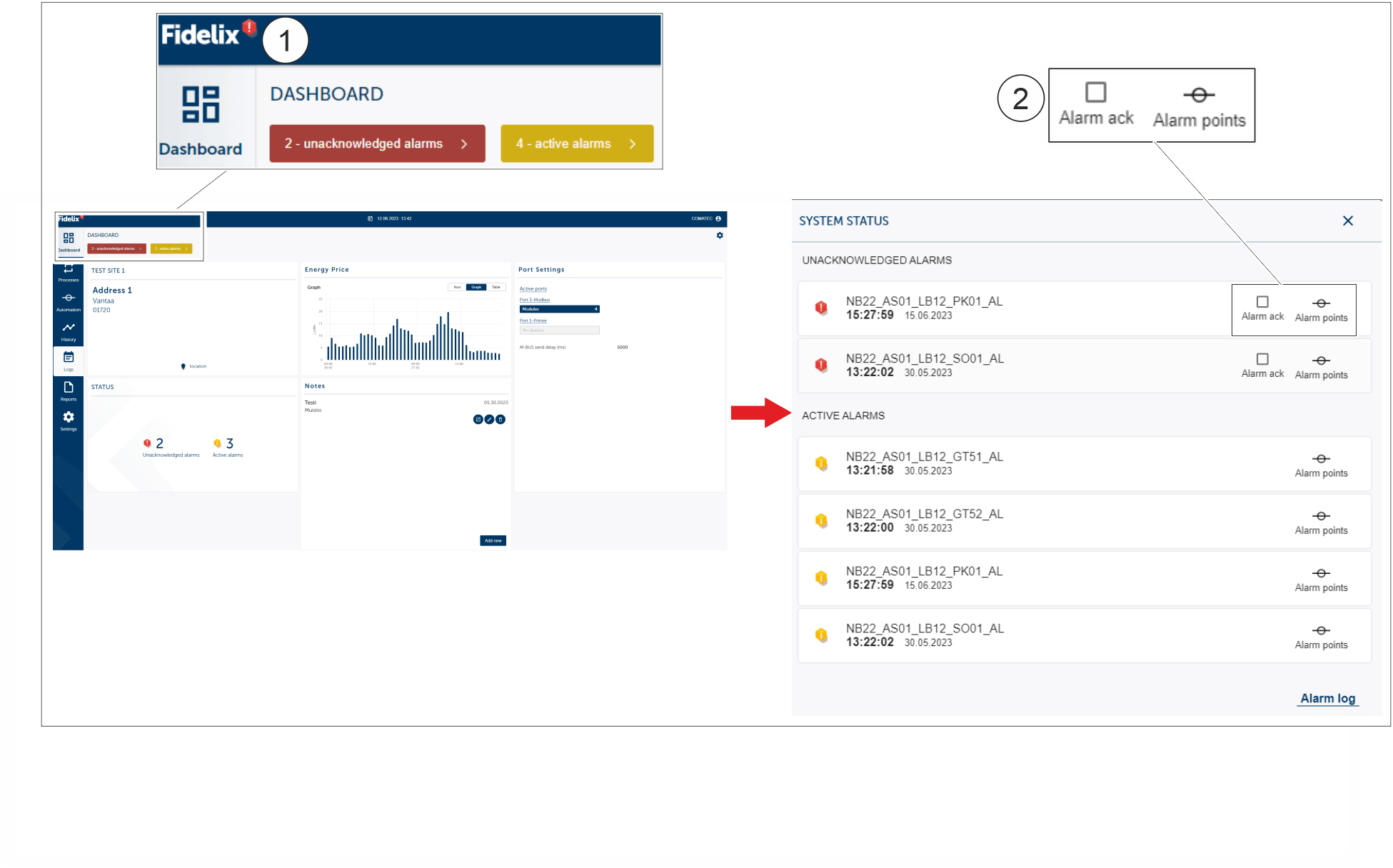
Task: Check Alarm ack for unacknowledged LB12_PK01_AL
Action: tap(1262, 302)
